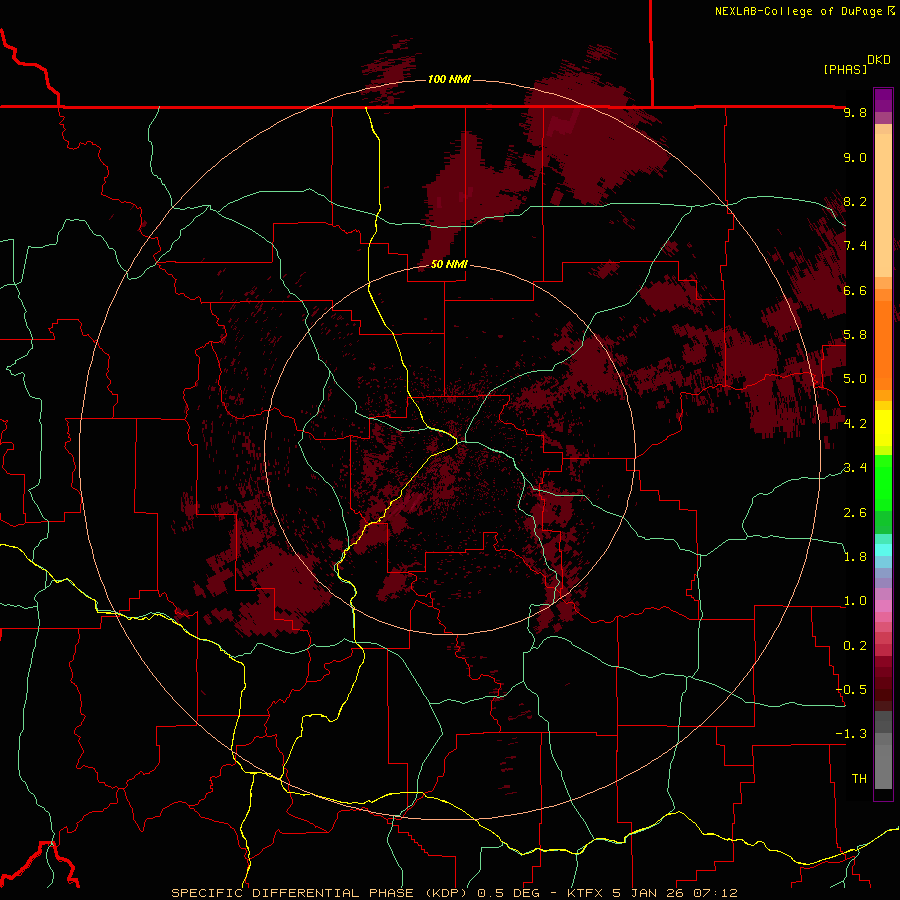This screenshot has width=900, height=900.
Task: Click the -0.5 scale value
Action: (851, 690)
